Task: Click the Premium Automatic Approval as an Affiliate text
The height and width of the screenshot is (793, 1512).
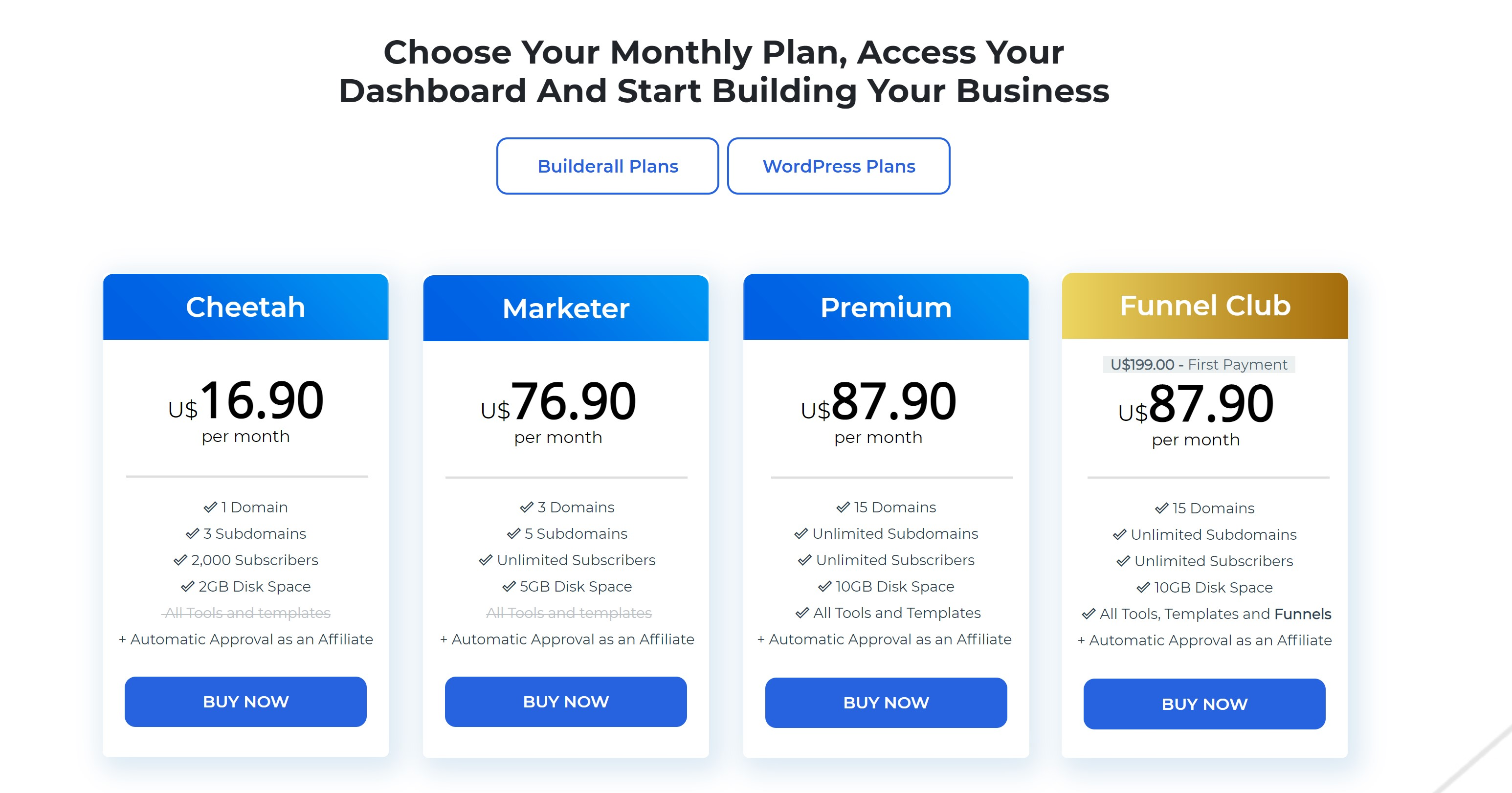Action: tap(885, 639)
